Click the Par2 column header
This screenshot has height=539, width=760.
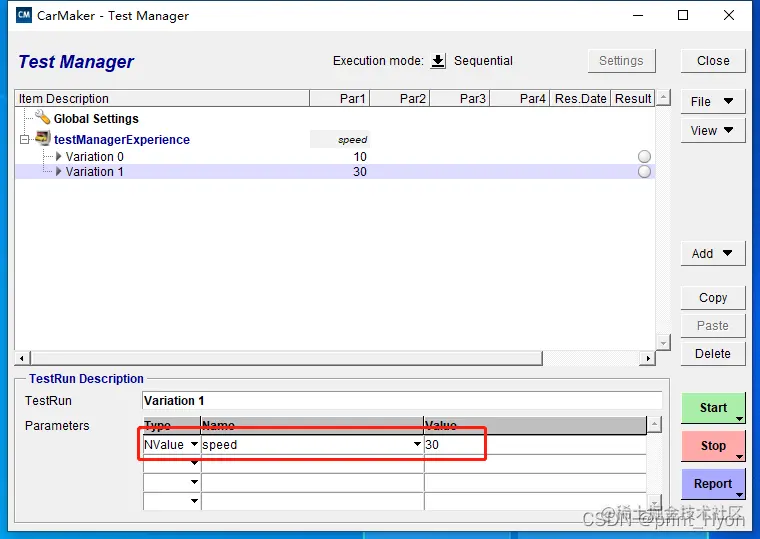coord(400,98)
